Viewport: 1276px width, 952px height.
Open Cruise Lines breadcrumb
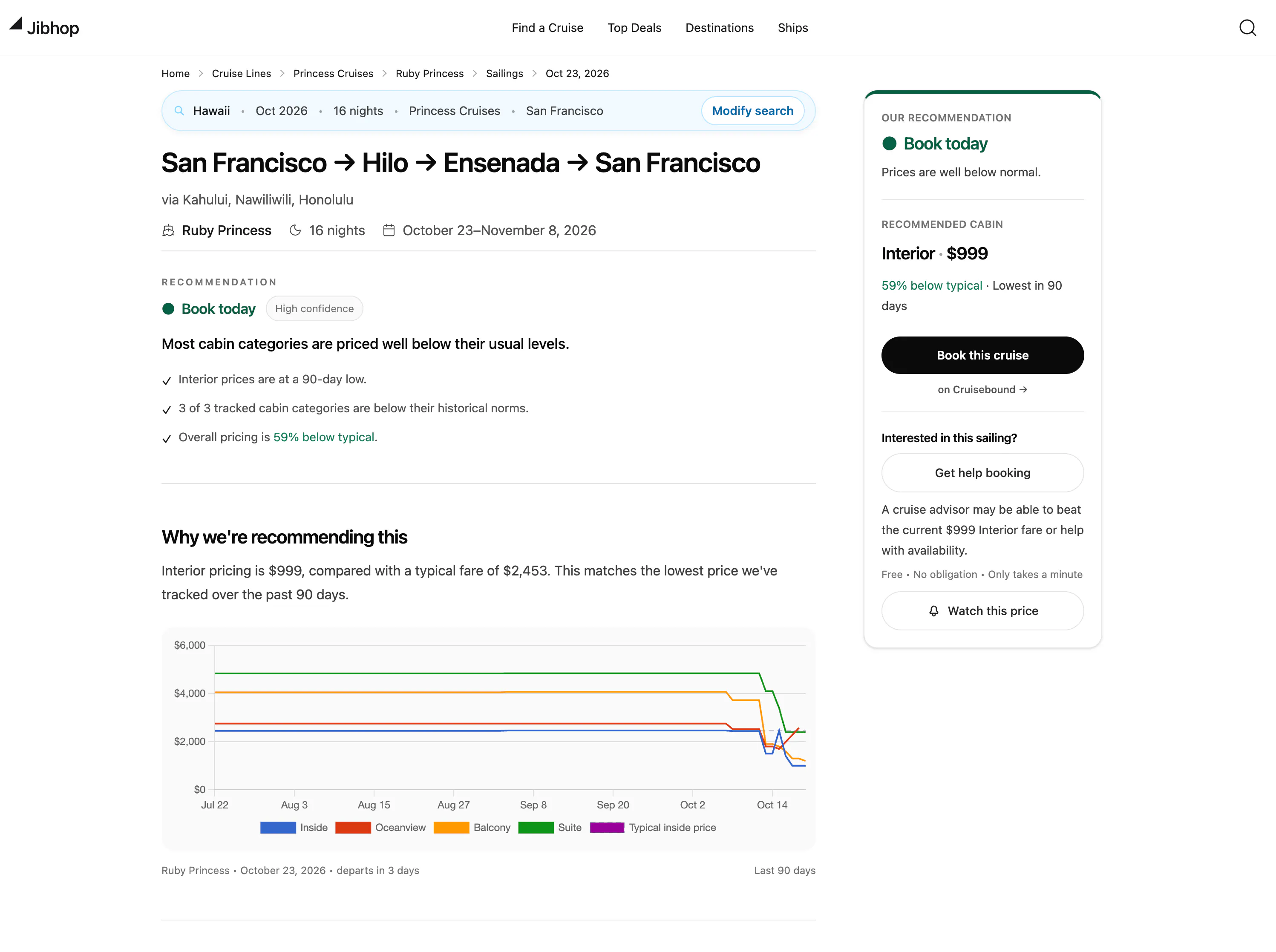pyautogui.click(x=241, y=73)
